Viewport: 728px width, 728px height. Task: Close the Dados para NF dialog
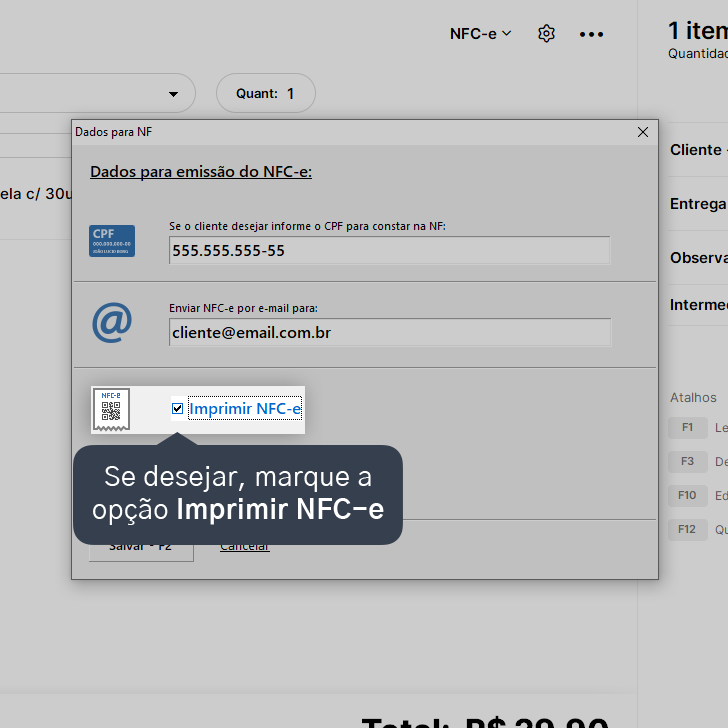(643, 132)
